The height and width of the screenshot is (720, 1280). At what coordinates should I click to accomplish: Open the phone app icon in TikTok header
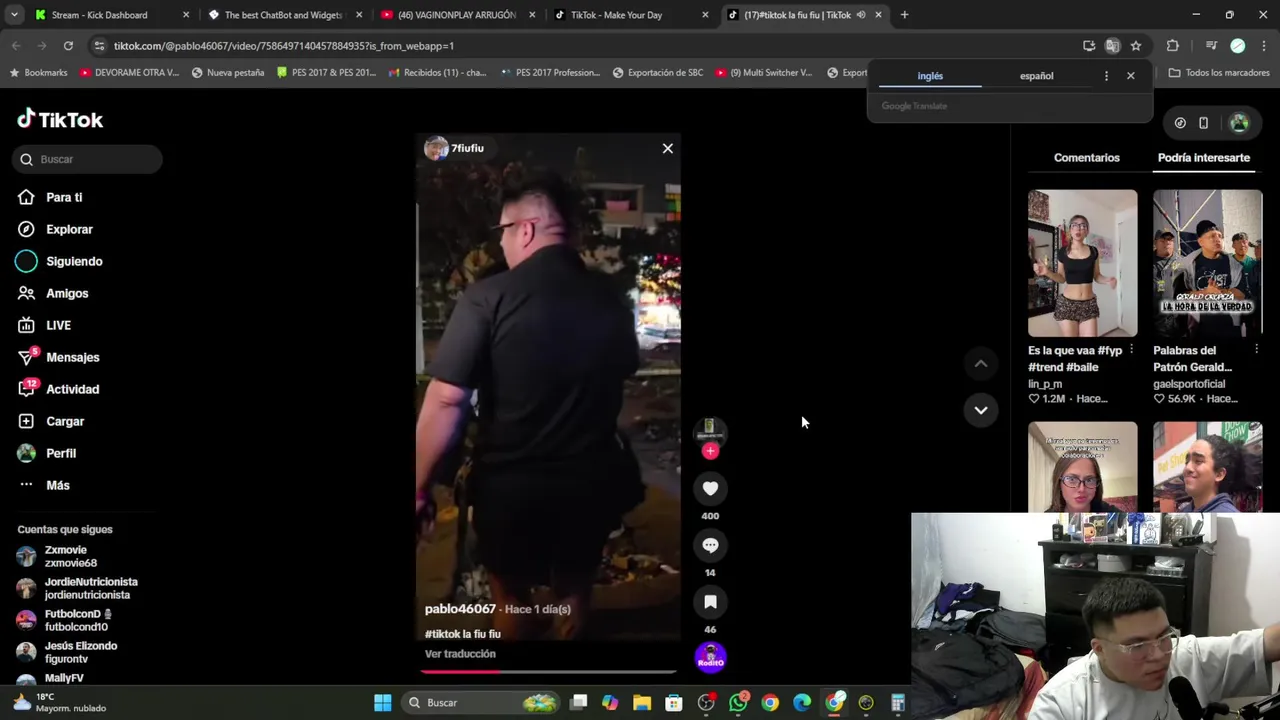click(x=1203, y=123)
